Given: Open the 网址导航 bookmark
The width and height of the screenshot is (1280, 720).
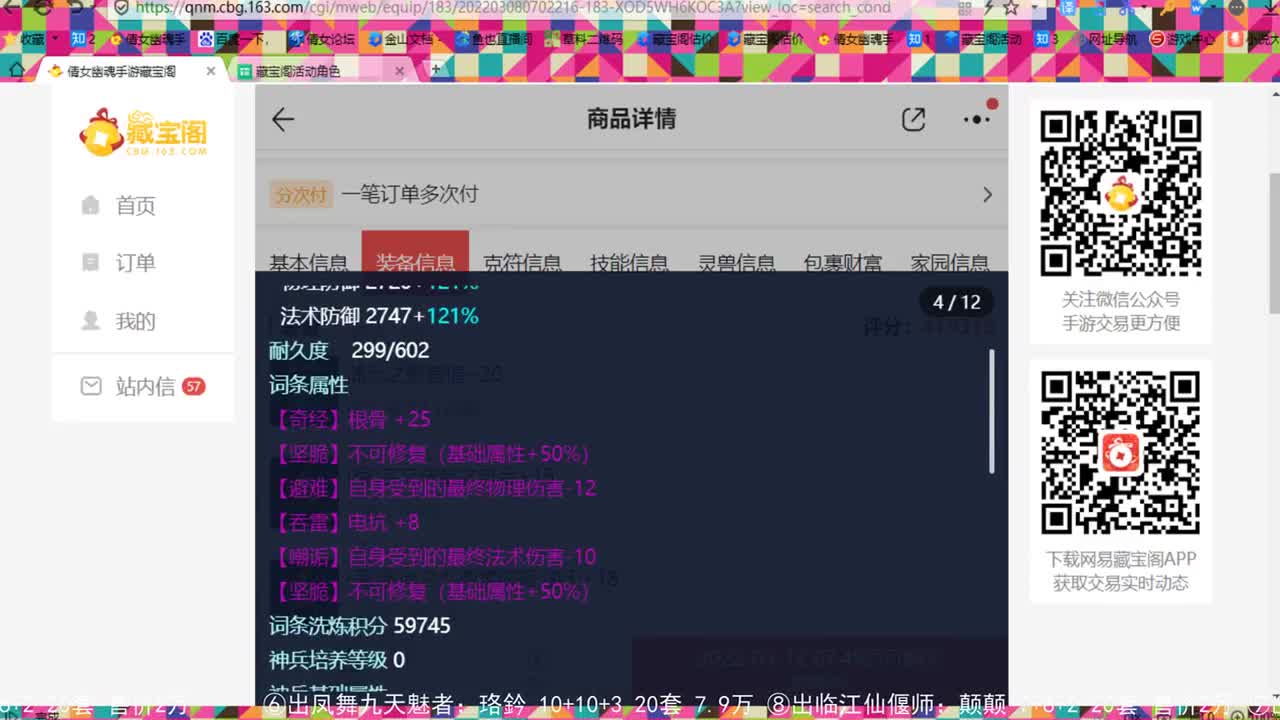Looking at the screenshot, I should [1104, 39].
